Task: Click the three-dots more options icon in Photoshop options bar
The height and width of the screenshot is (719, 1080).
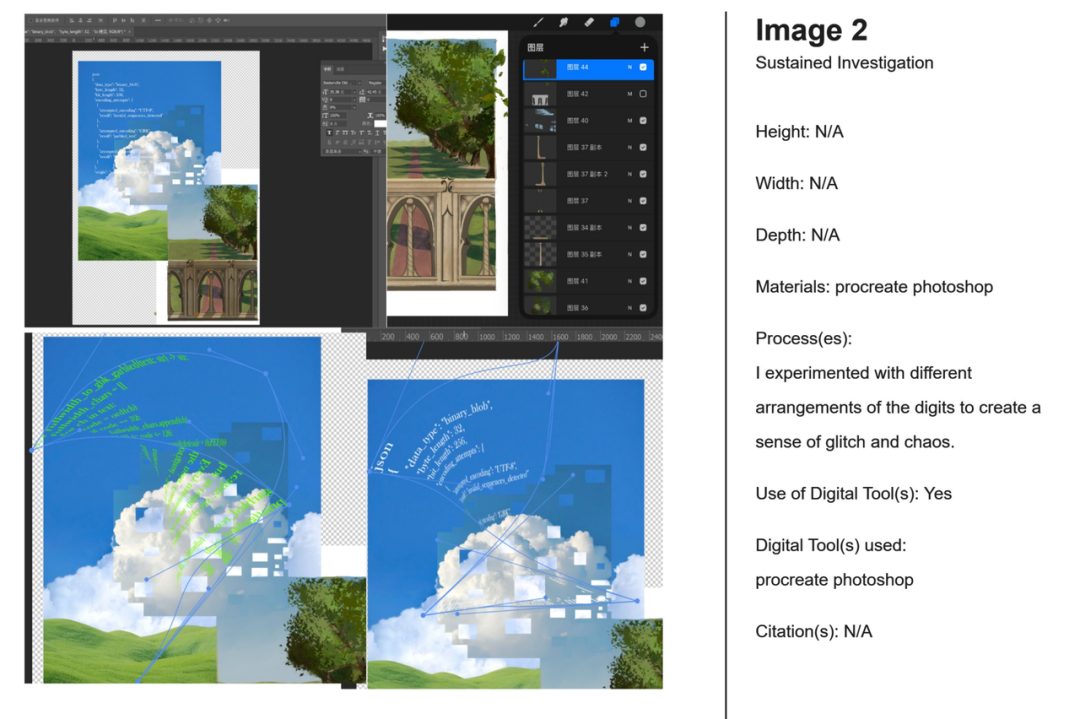Action: point(158,21)
